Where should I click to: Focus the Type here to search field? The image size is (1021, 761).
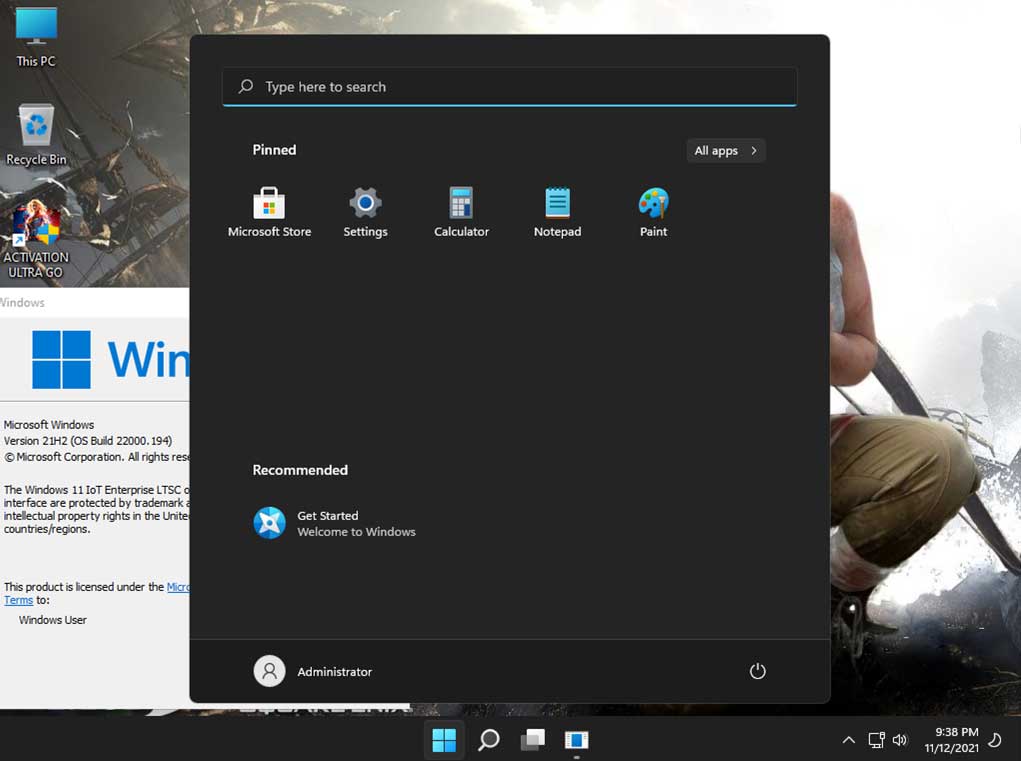[509, 87]
